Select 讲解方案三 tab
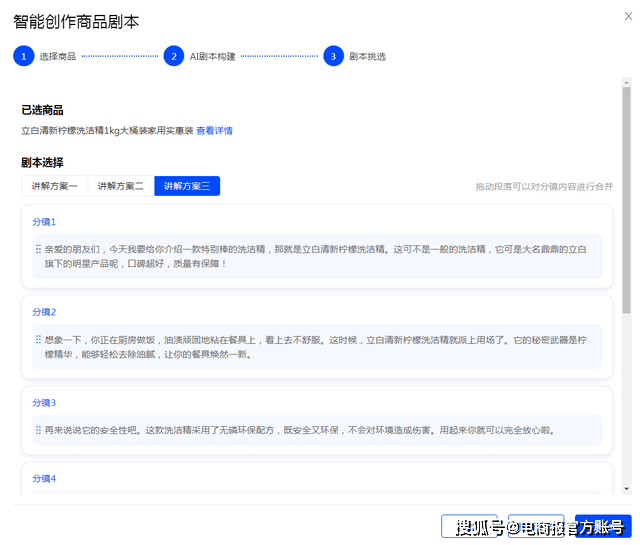 pyautogui.click(x=187, y=186)
